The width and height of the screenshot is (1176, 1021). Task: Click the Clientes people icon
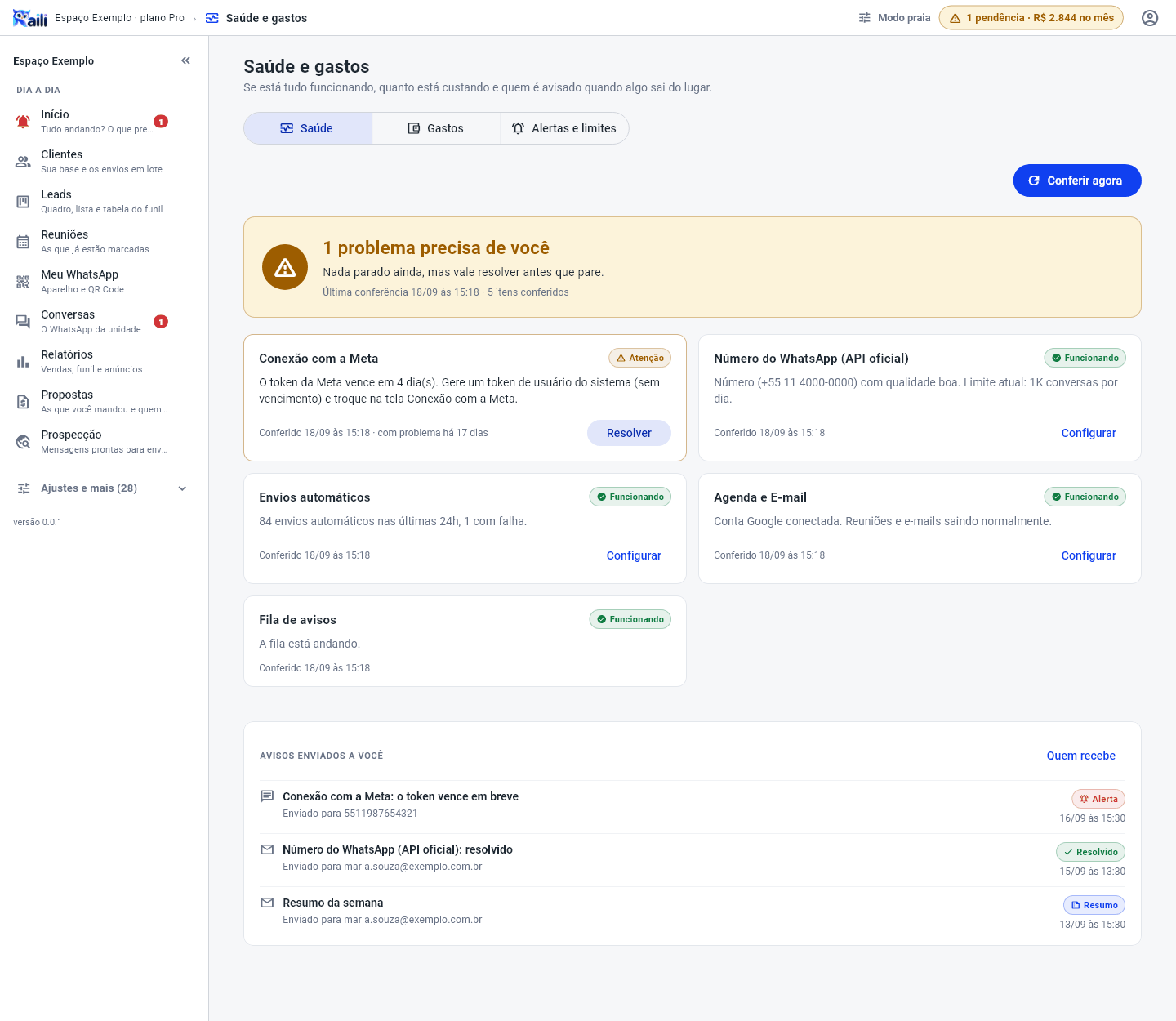pos(23,161)
